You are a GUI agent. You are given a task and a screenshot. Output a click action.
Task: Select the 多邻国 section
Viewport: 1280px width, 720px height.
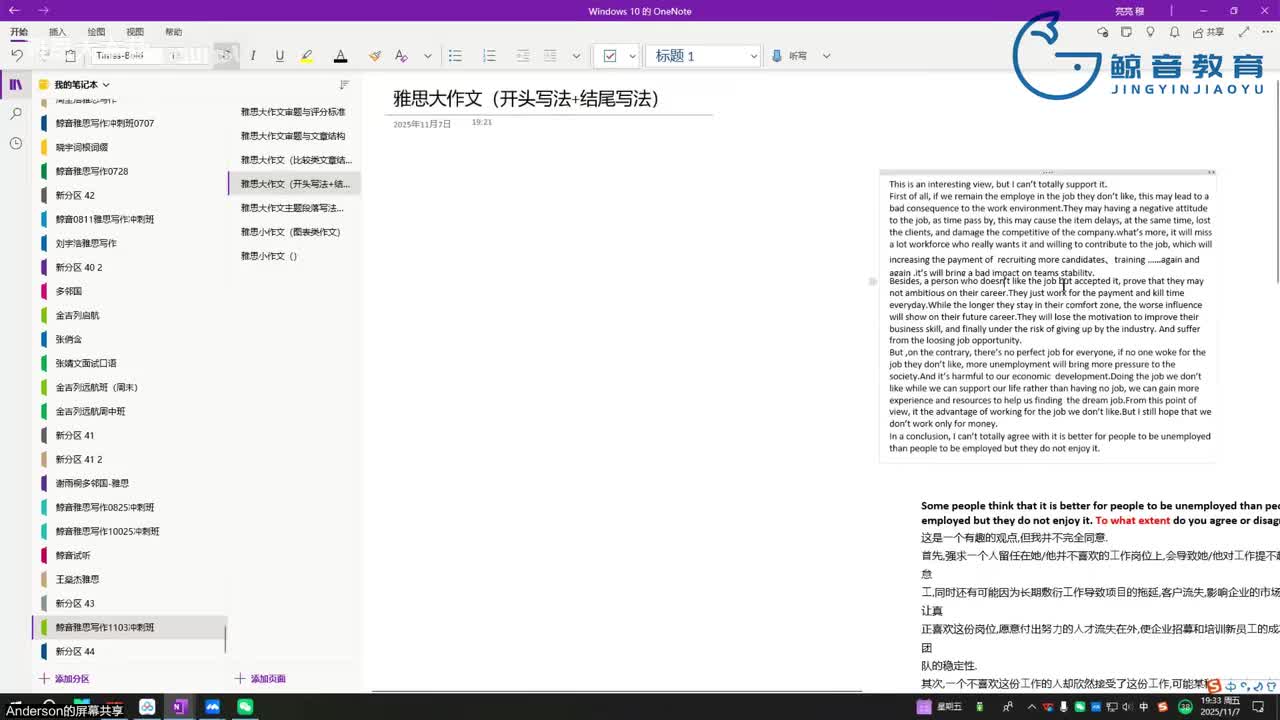click(130, 291)
